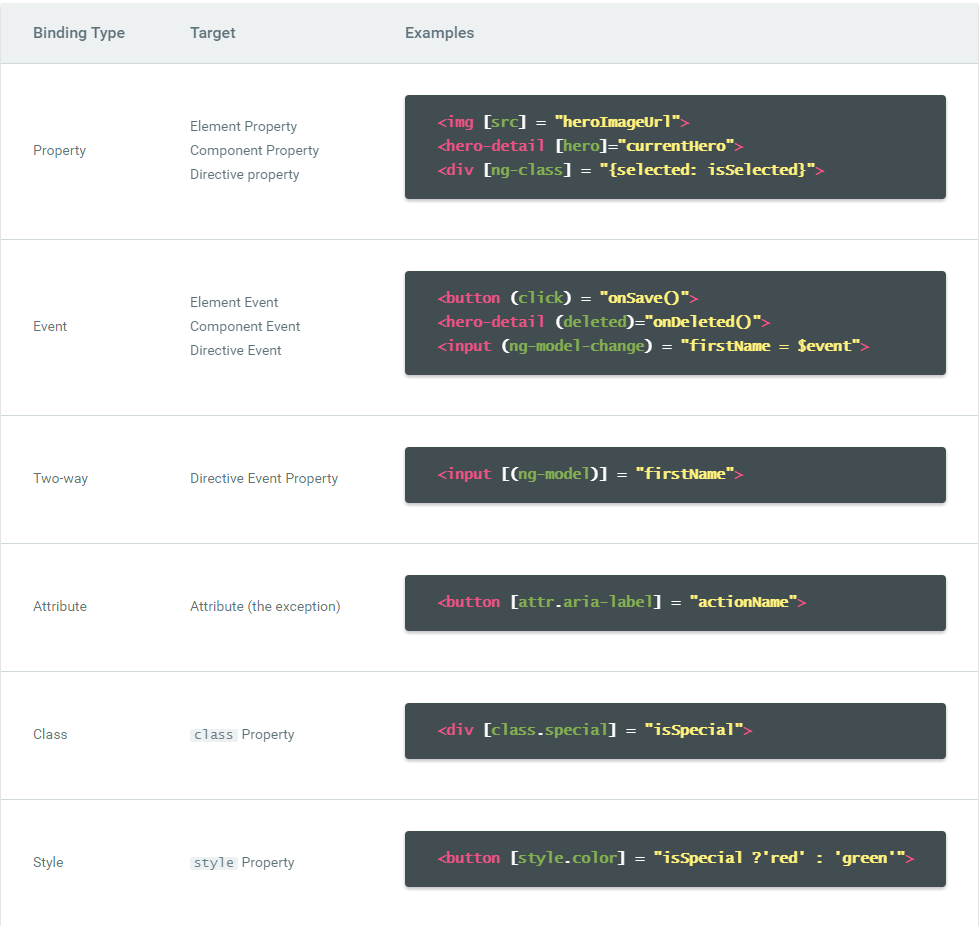979x926 pixels.
Task: Click "Attribute (the exception)" target text
Action: (265, 607)
